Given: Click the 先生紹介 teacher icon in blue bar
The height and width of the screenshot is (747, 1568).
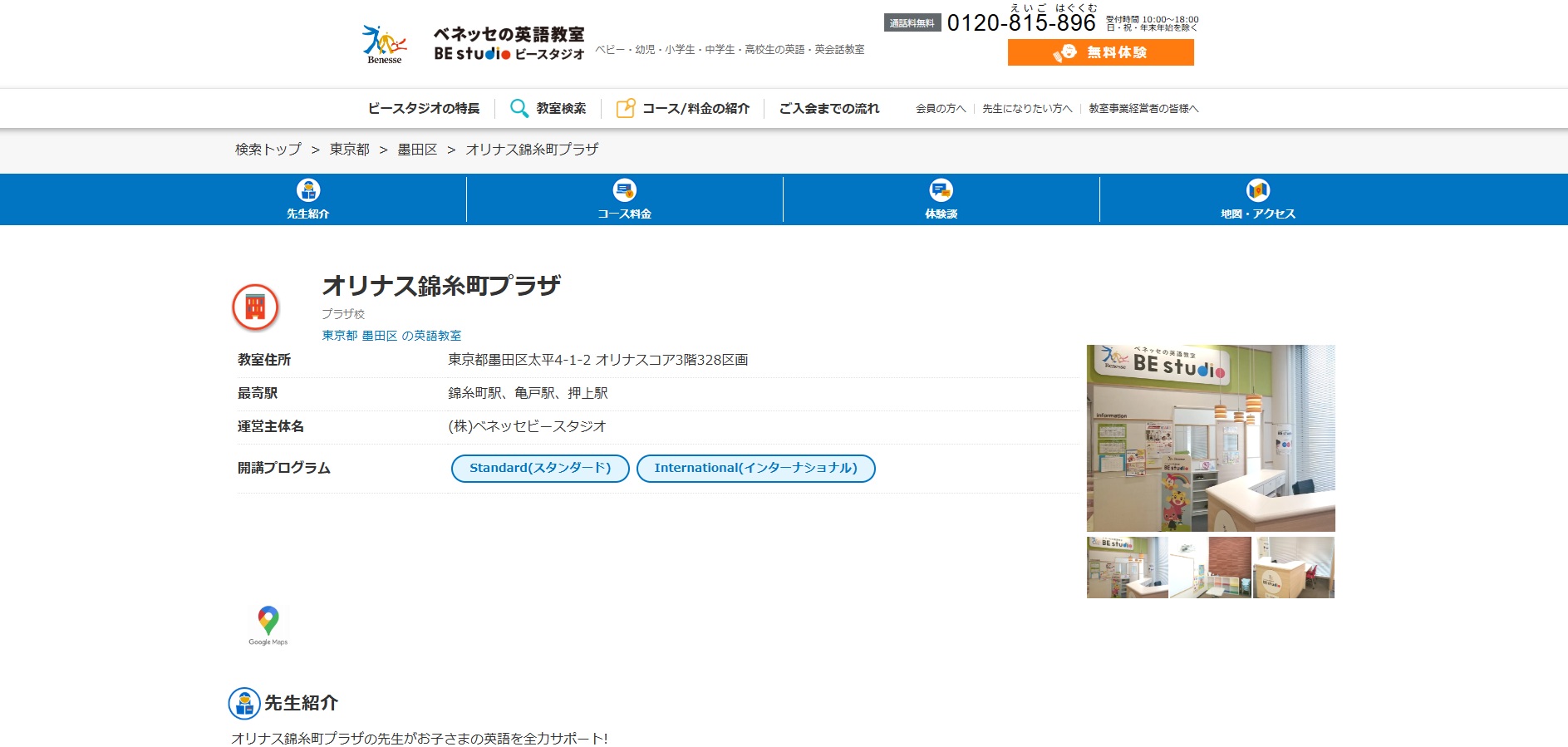Looking at the screenshot, I should pos(308,190).
